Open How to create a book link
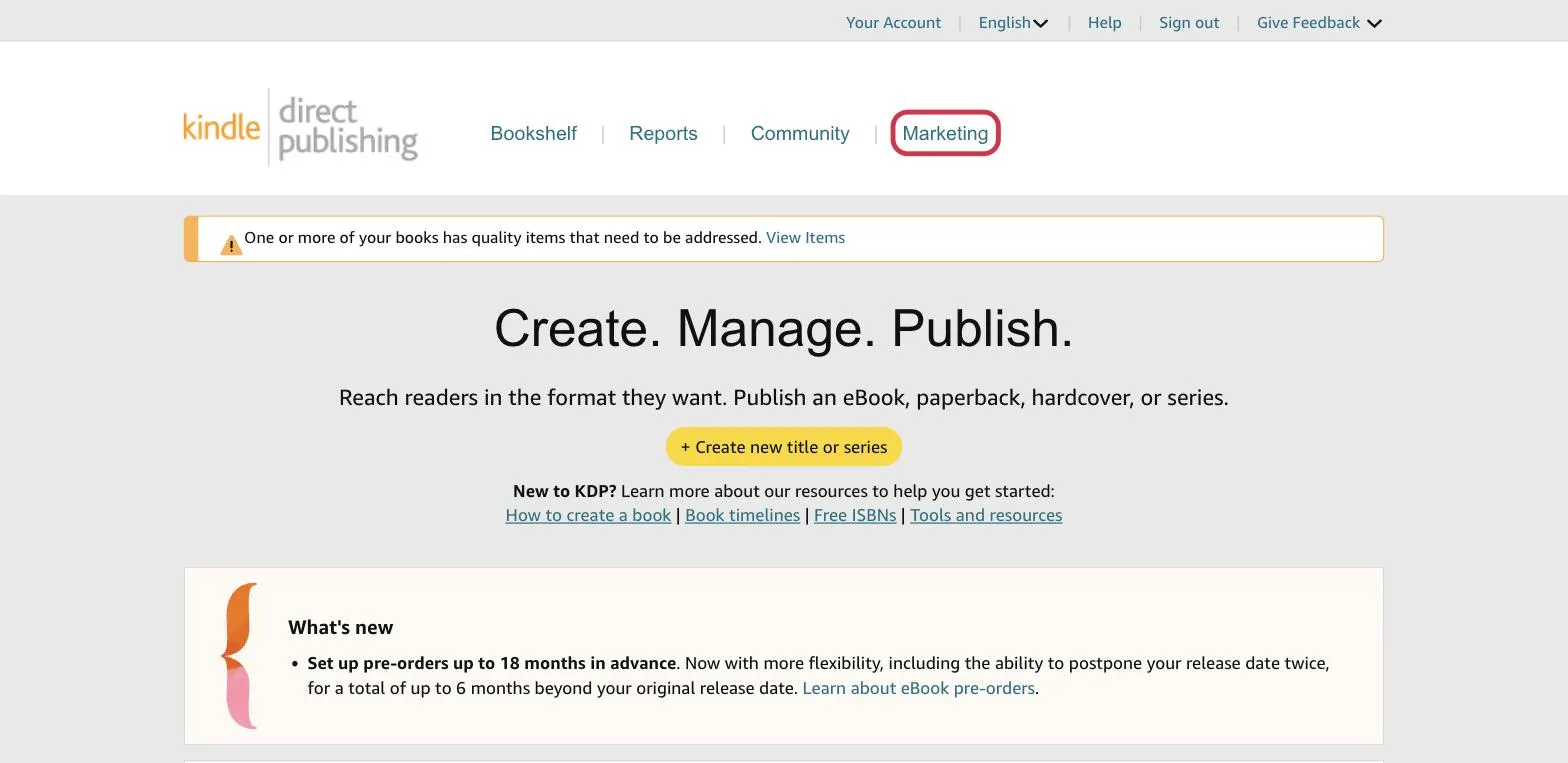The height and width of the screenshot is (763, 1568). pos(588,515)
